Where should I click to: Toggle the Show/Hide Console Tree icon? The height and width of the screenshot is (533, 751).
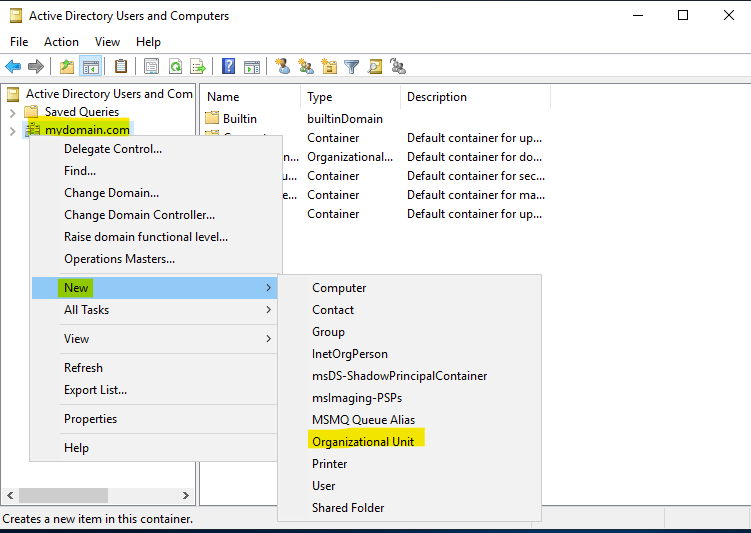[x=90, y=67]
